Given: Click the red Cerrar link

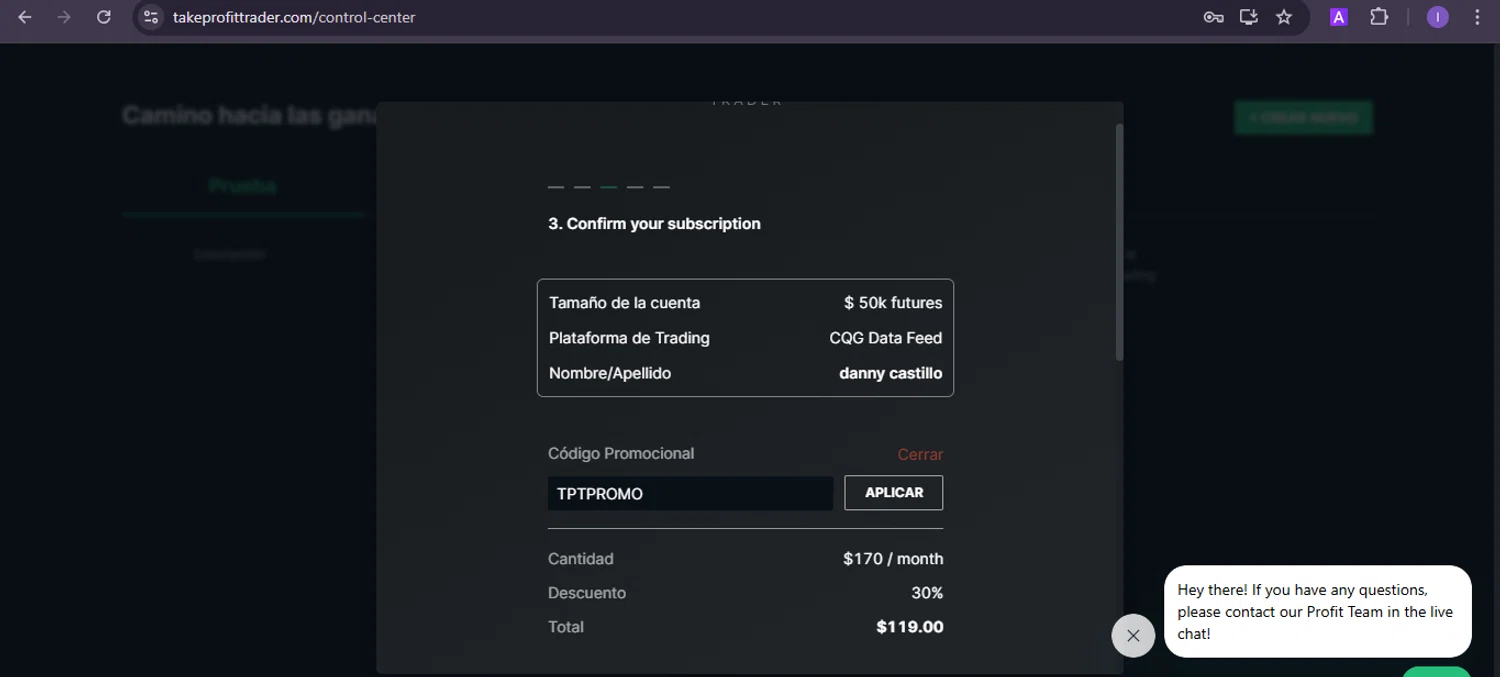Looking at the screenshot, I should pyautogui.click(x=920, y=455).
